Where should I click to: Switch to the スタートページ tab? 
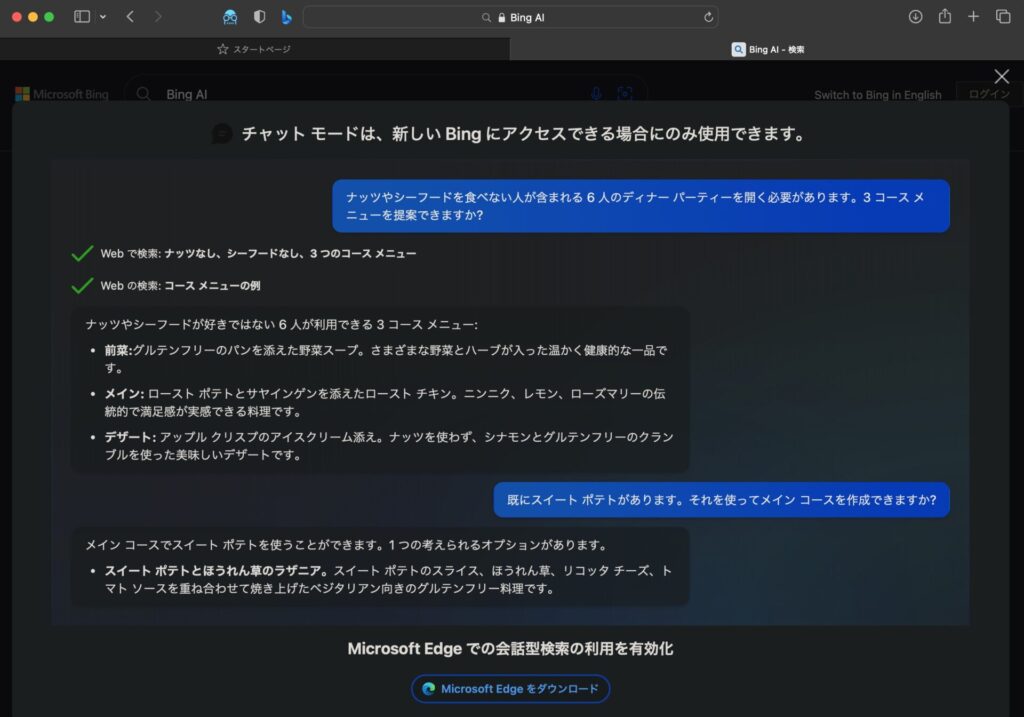[255, 49]
